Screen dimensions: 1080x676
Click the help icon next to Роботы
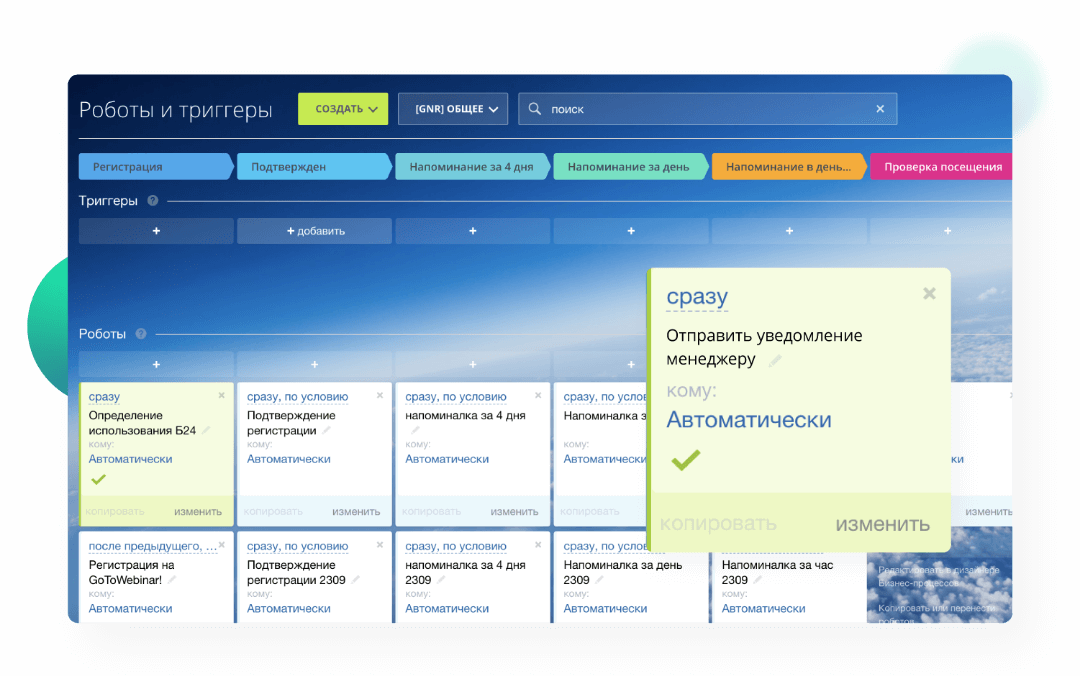(x=141, y=334)
